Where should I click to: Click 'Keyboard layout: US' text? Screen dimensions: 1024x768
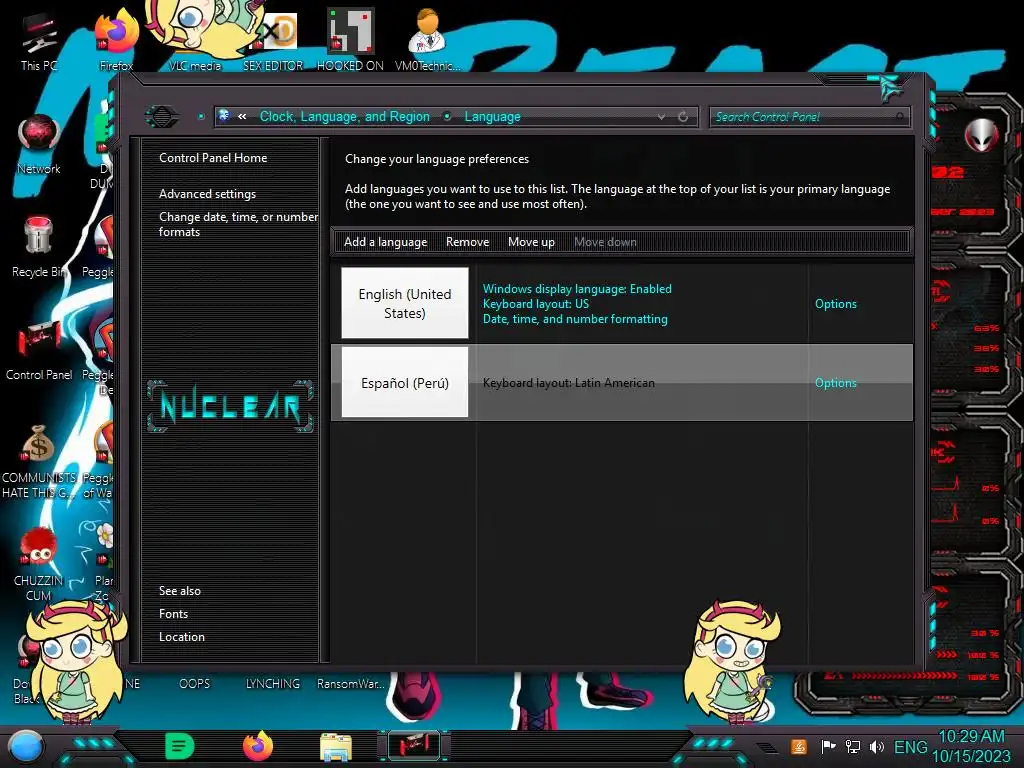pos(536,304)
